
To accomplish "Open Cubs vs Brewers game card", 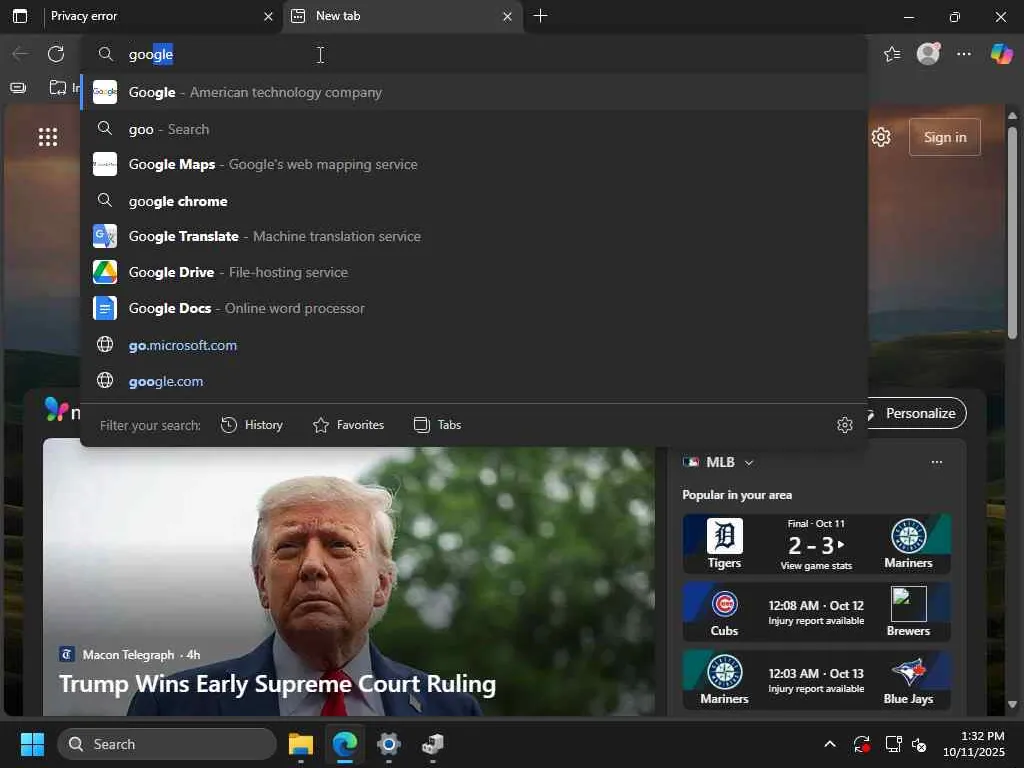I will pos(816,612).
